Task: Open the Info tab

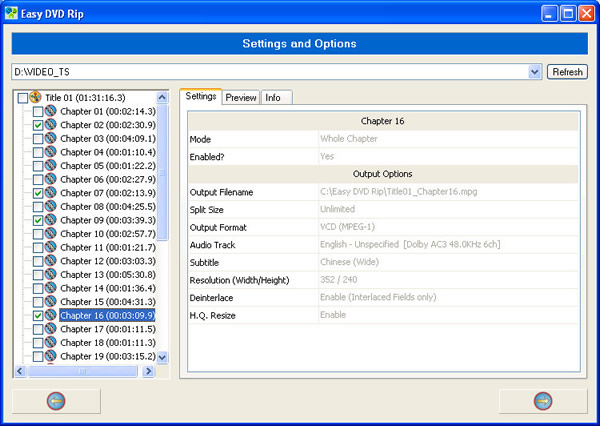Action: pos(277,98)
